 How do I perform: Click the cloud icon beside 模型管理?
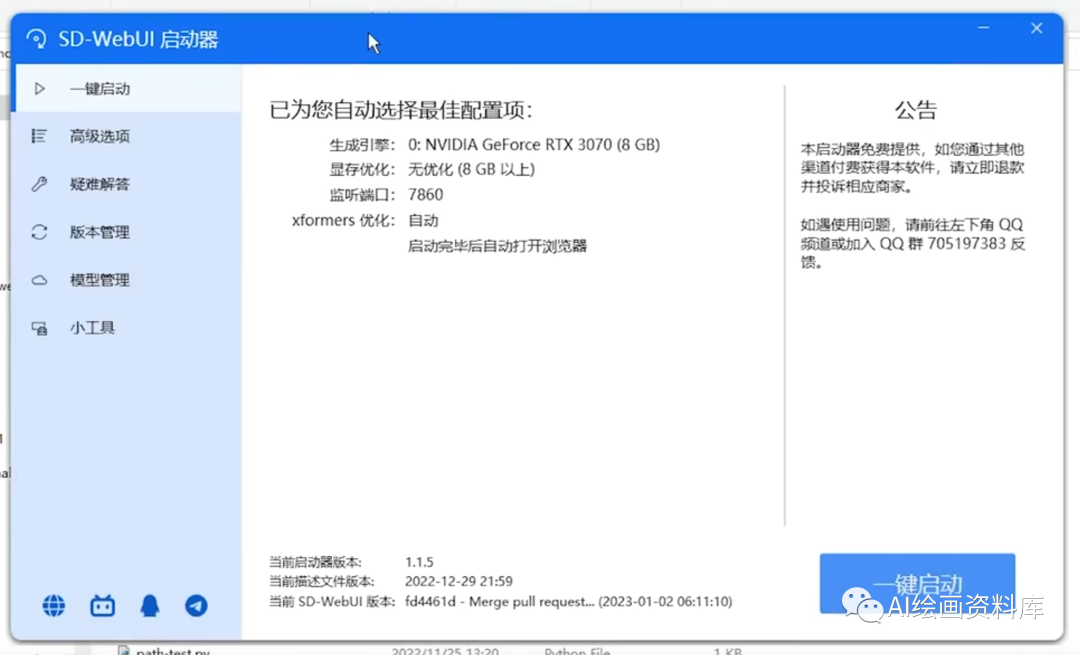(x=39, y=280)
